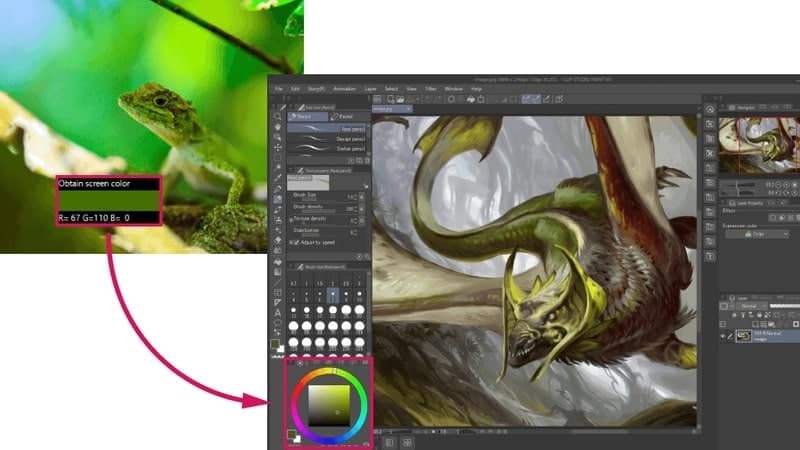Toggle the Adjust by speed checkbox
Screen dimensions: 800x450
(x=296, y=242)
